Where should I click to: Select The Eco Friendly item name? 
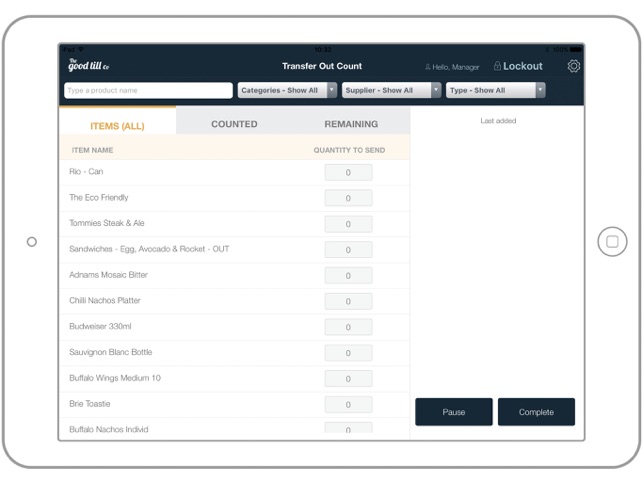pyautogui.click(x=99, y=197)
